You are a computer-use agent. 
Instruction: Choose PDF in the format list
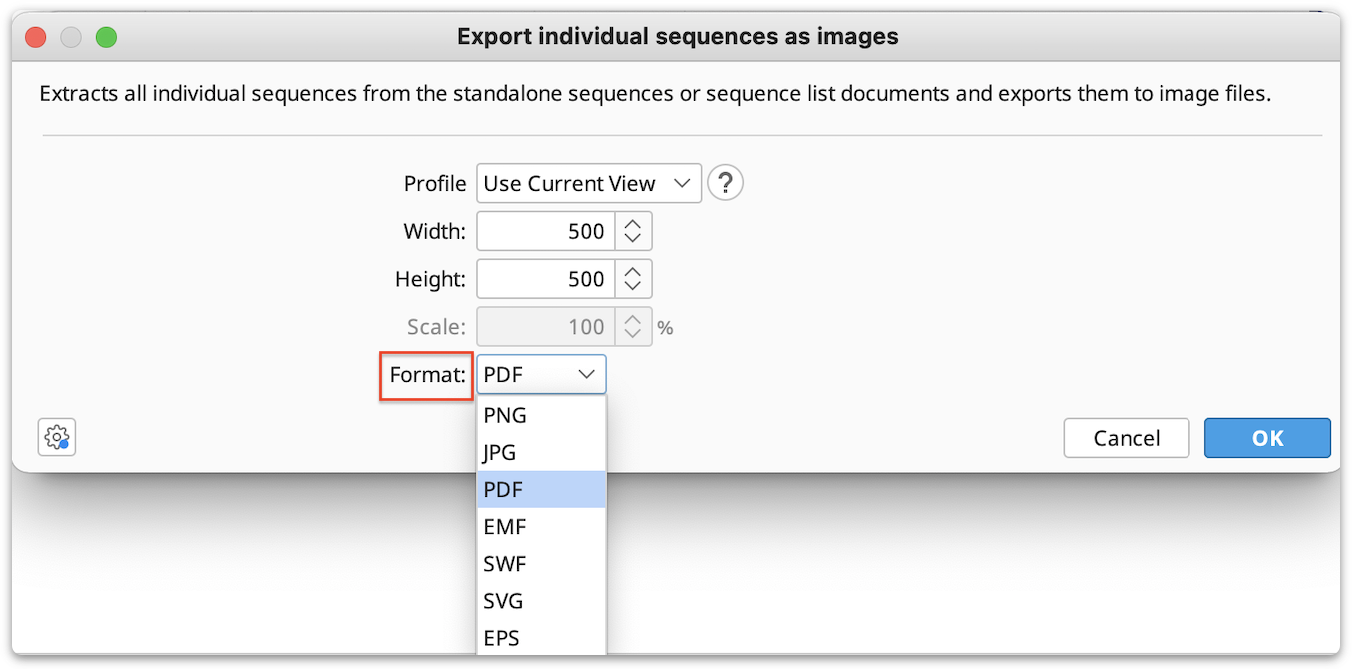[541, 489]
